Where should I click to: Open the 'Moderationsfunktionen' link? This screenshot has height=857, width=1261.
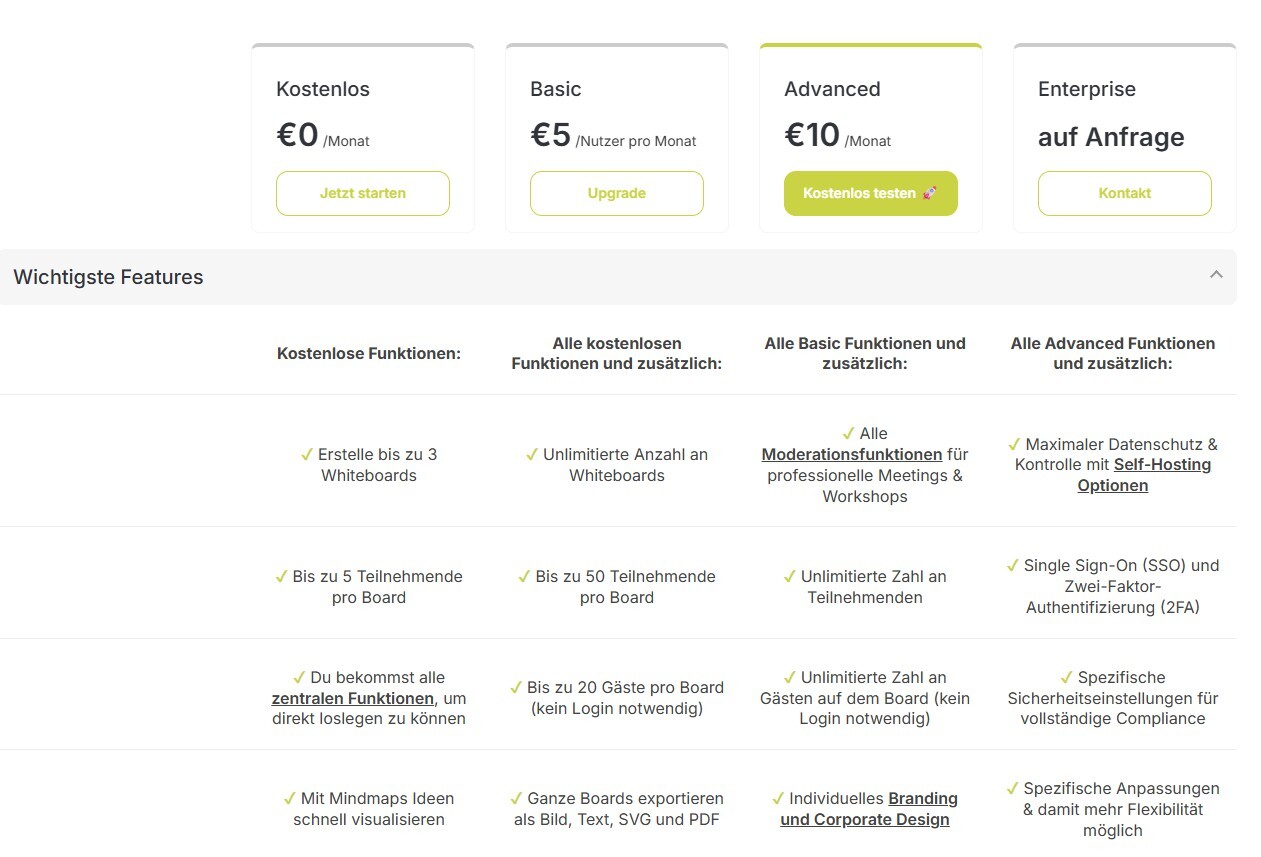coord(851,454)
